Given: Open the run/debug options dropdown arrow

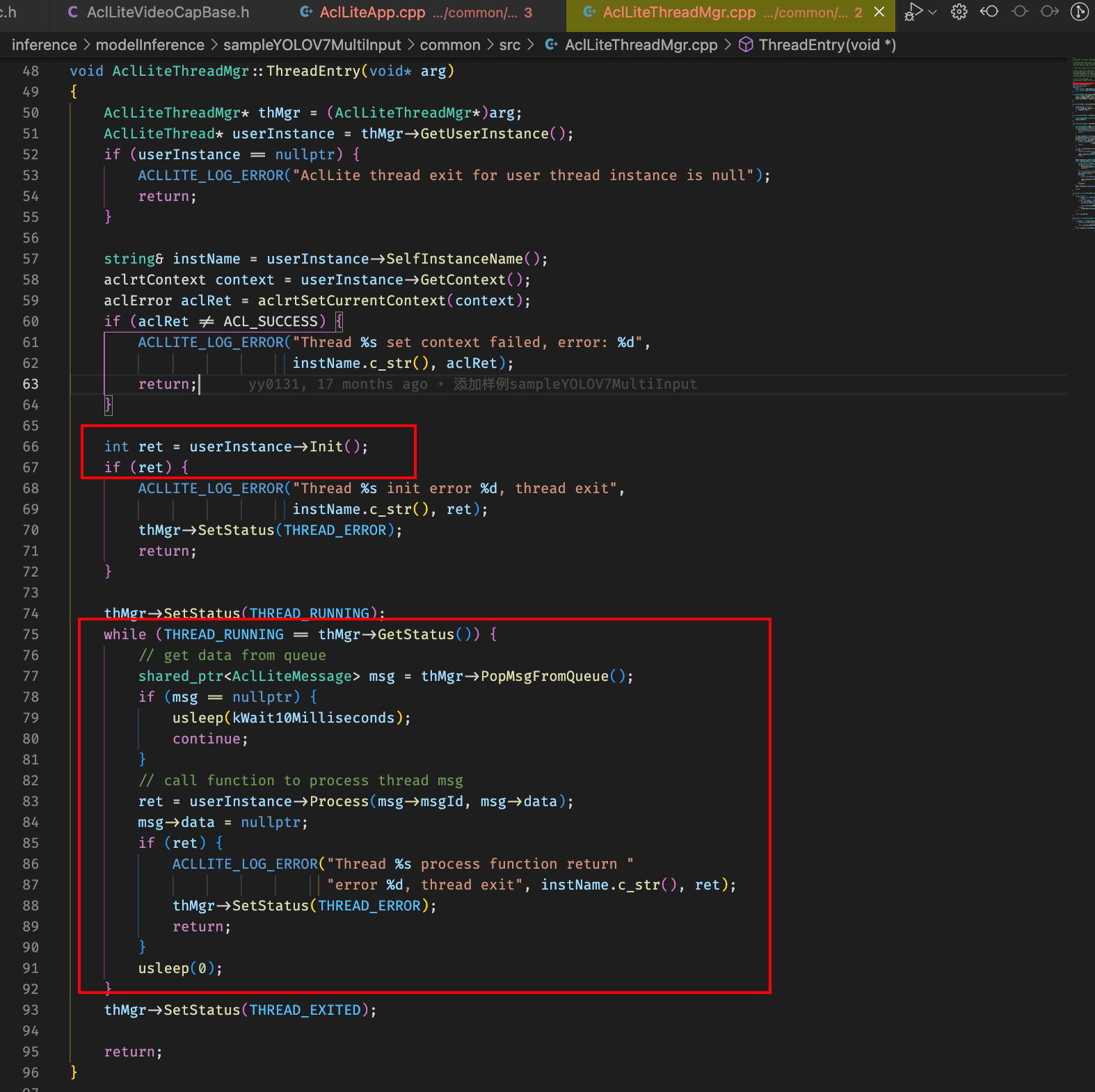Looking at the screenshot, I should [x=933, y=12].
